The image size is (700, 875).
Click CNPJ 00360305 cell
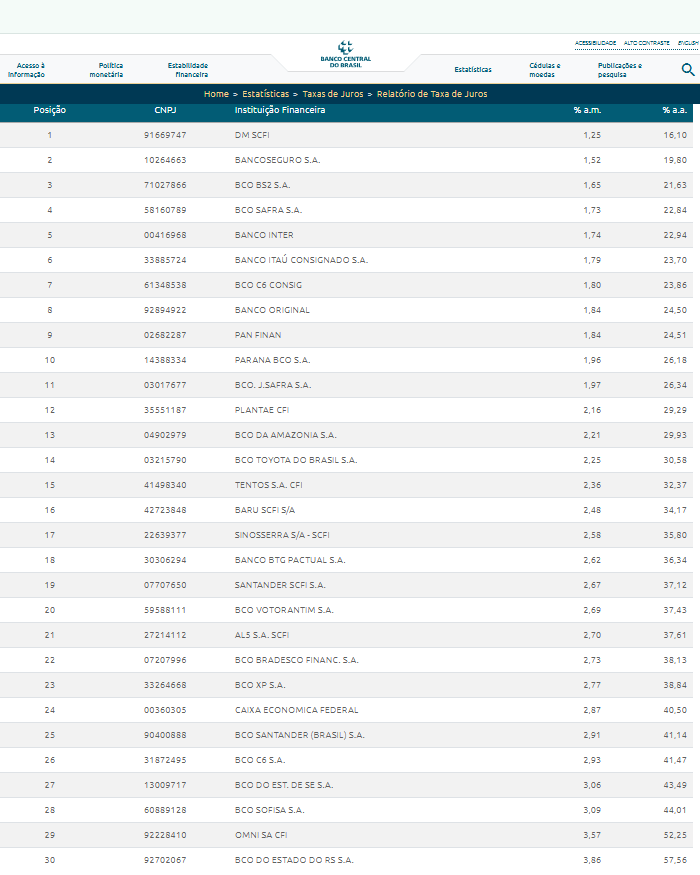(x=165, y=710)
